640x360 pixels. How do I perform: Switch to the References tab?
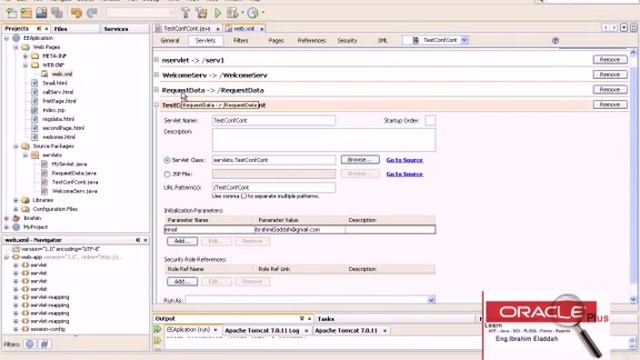tap(311, 40)
